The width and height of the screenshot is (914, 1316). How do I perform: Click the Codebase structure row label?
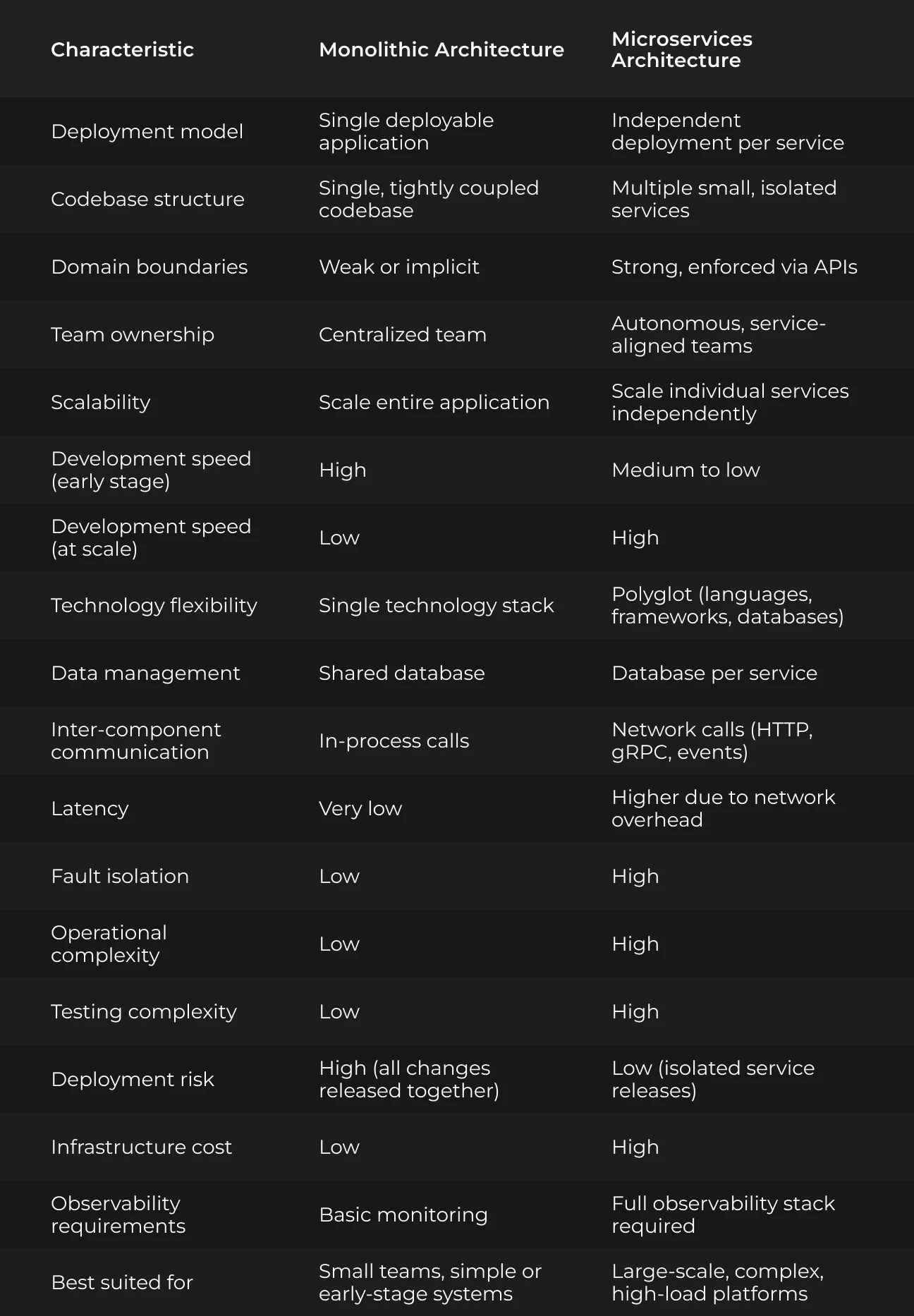tap(147, 199)
